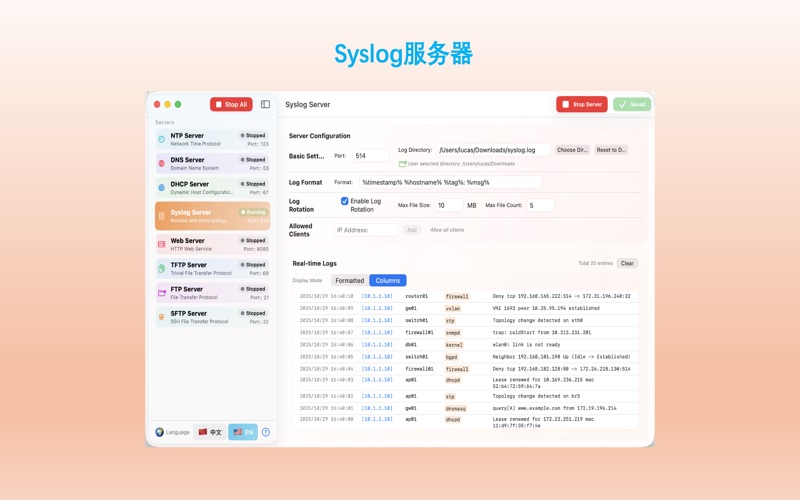This screenshot has height=500, width=800.
Task: Click the Log Format field
Action: (x=451, y=182)
